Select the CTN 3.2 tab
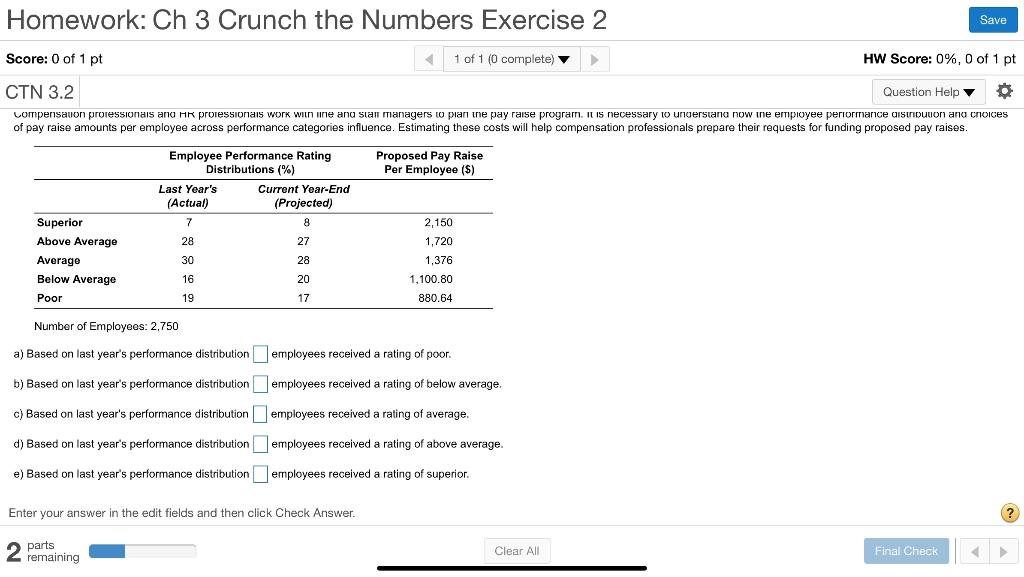 39,91
